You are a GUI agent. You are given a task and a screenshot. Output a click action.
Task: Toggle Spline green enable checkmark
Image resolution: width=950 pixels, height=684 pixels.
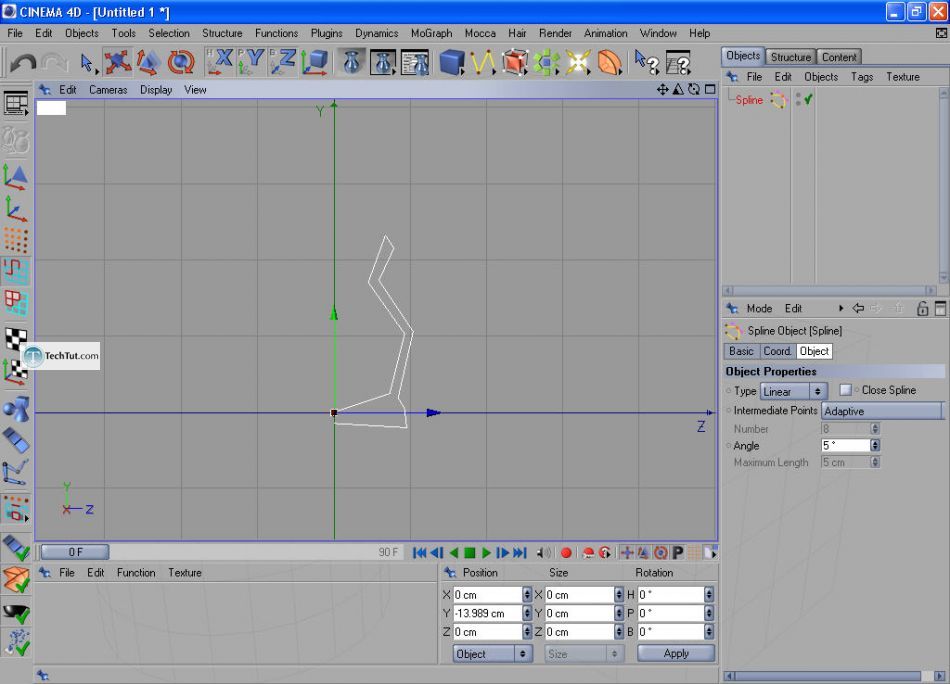pos(808,99)
